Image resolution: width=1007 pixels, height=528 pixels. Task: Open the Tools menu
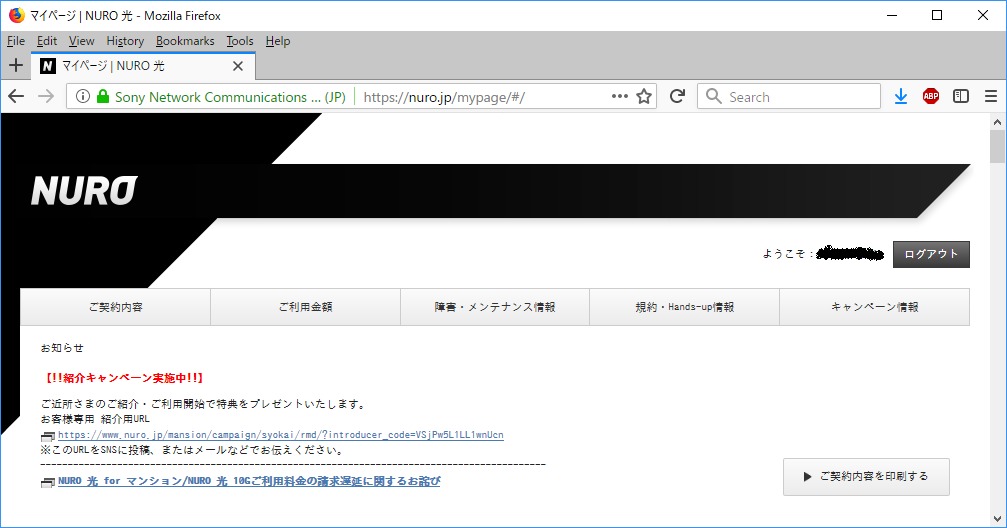pyautogui.click(x=240, y=41)
